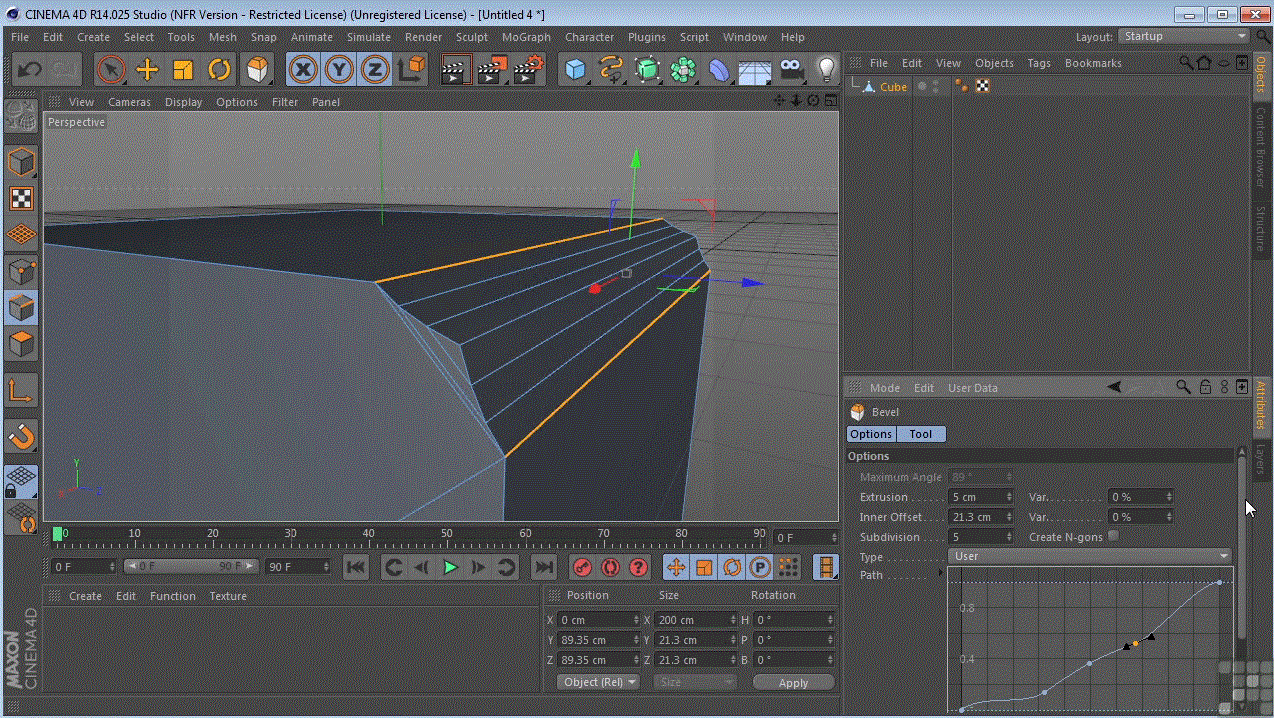Go to end of animation
The image size is (1274, 718).
(543, 567)
